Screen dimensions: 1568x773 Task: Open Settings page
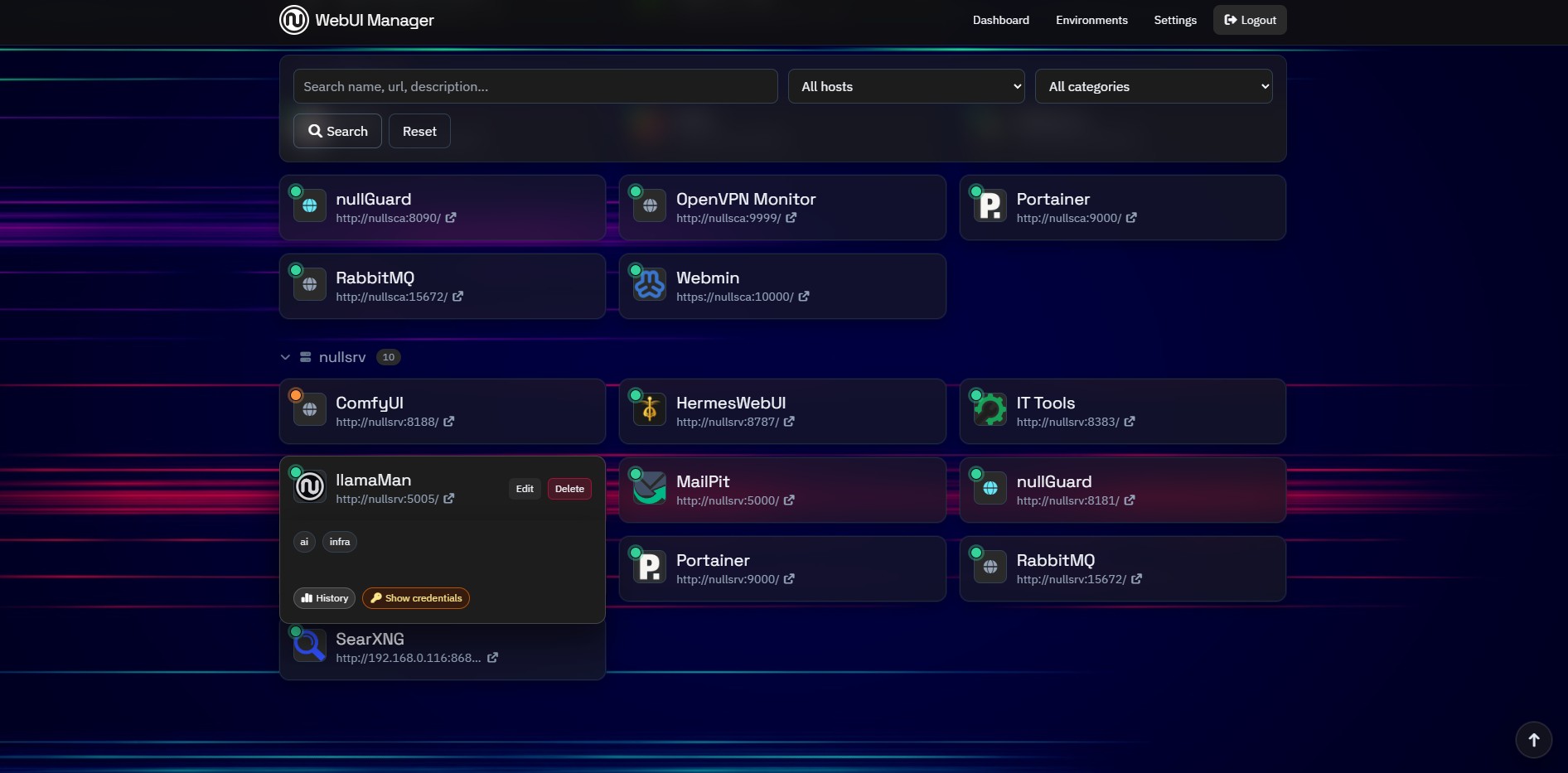point(1175,20)
